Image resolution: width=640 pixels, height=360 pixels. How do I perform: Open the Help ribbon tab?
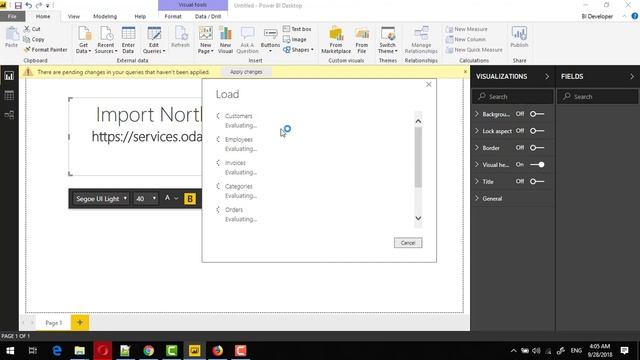click(140, 16)
